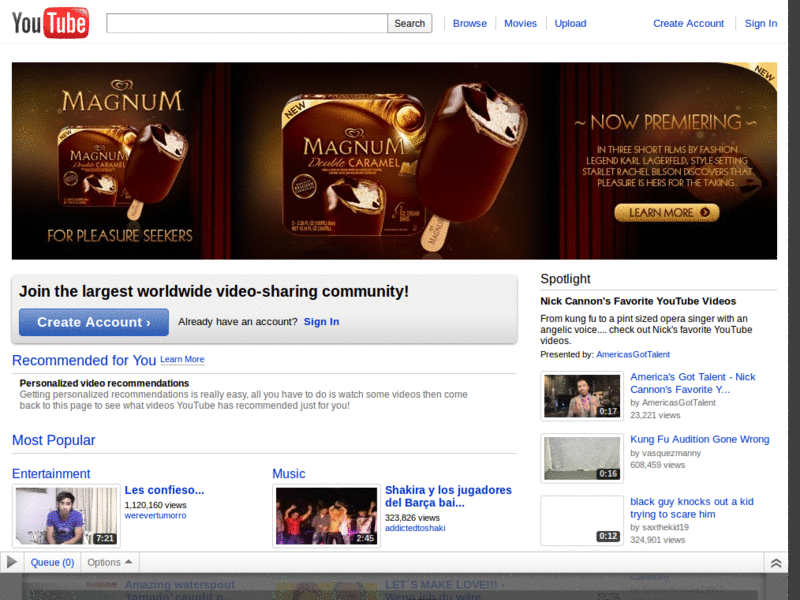
Task: Click Les confieso... video title
Action: point(164,490)
